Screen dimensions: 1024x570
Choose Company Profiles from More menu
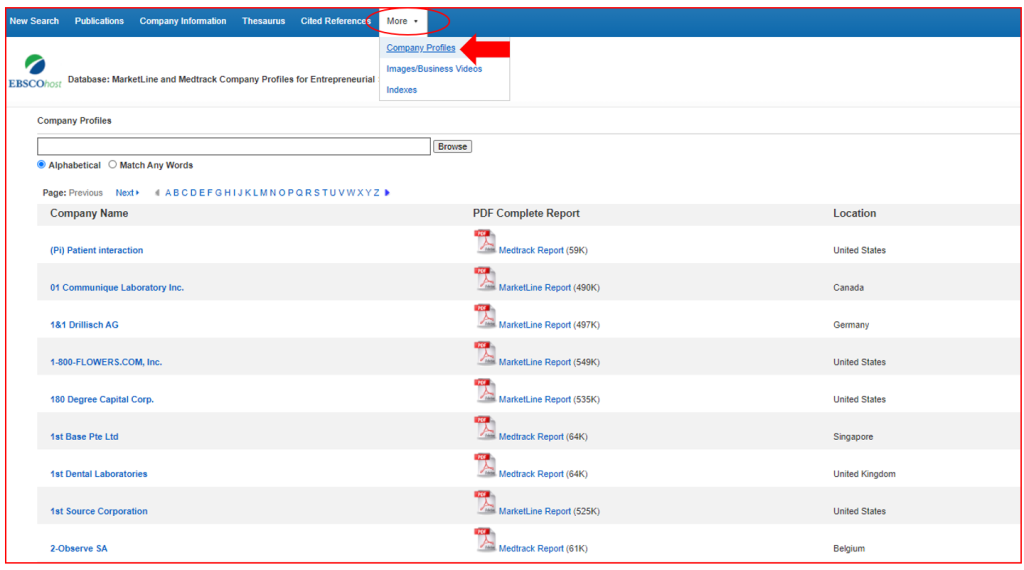[421, 48]
